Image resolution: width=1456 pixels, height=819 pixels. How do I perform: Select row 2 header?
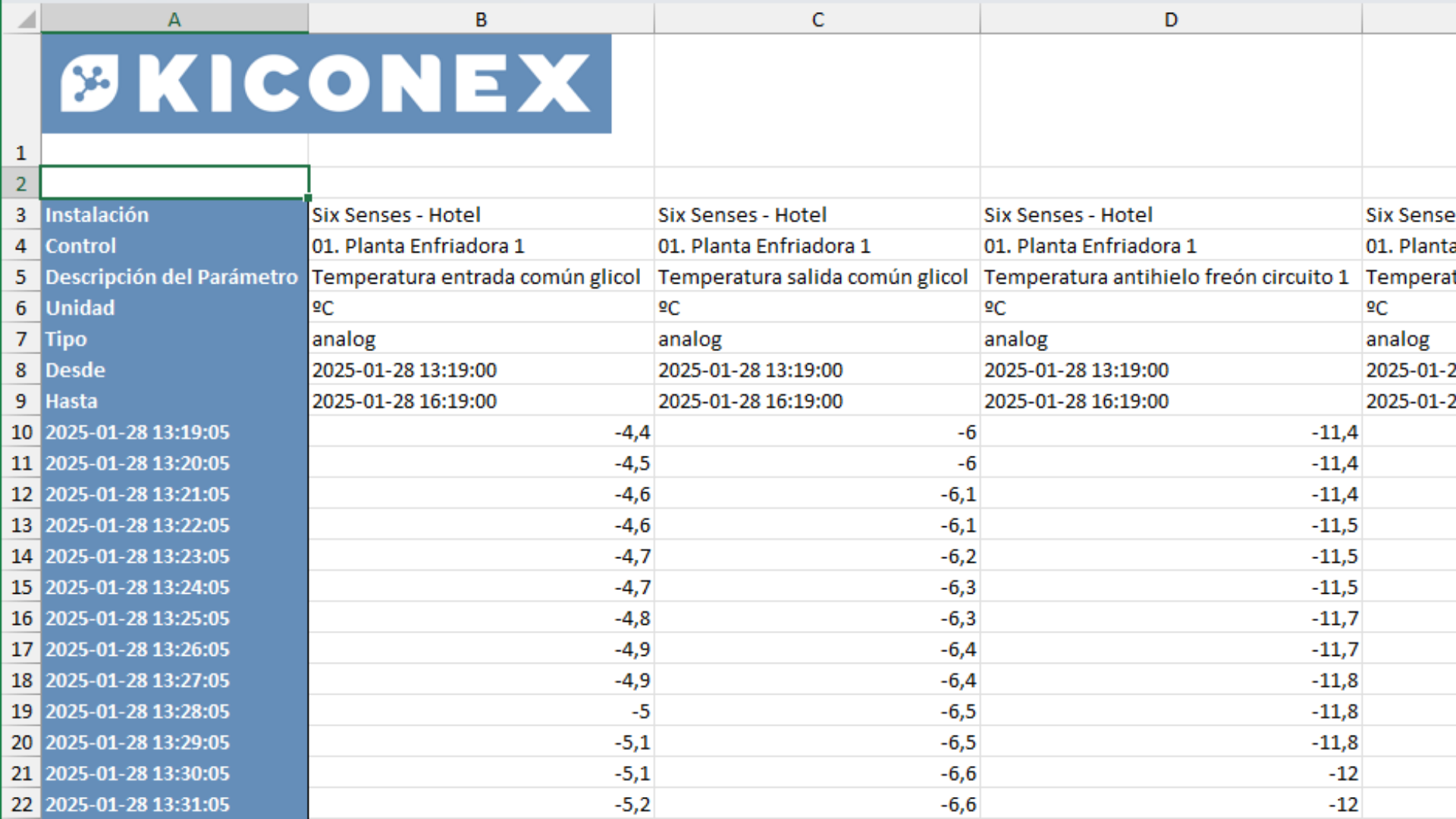point(20,184)
